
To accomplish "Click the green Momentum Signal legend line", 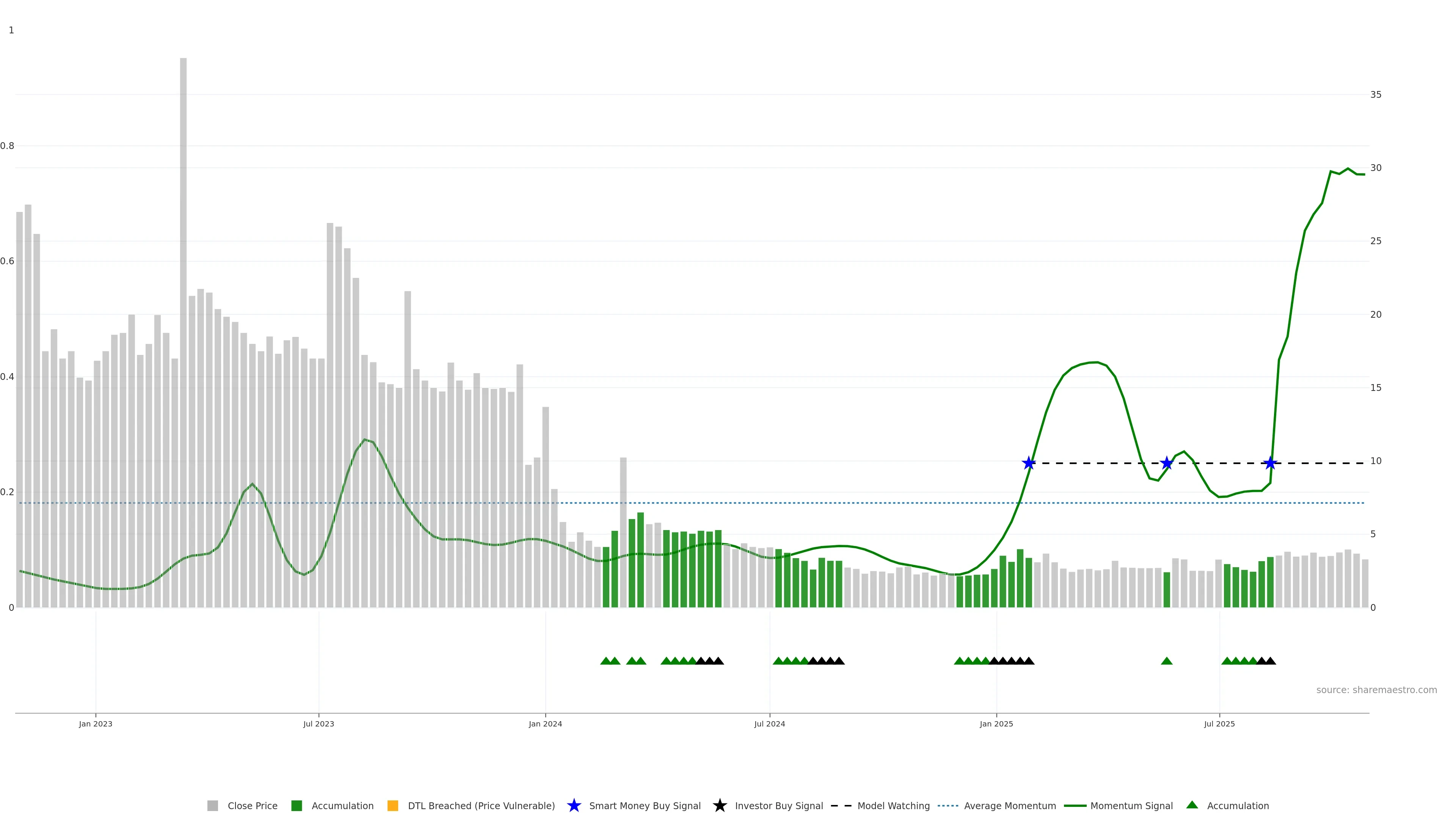I will (x=1075, y=806).
